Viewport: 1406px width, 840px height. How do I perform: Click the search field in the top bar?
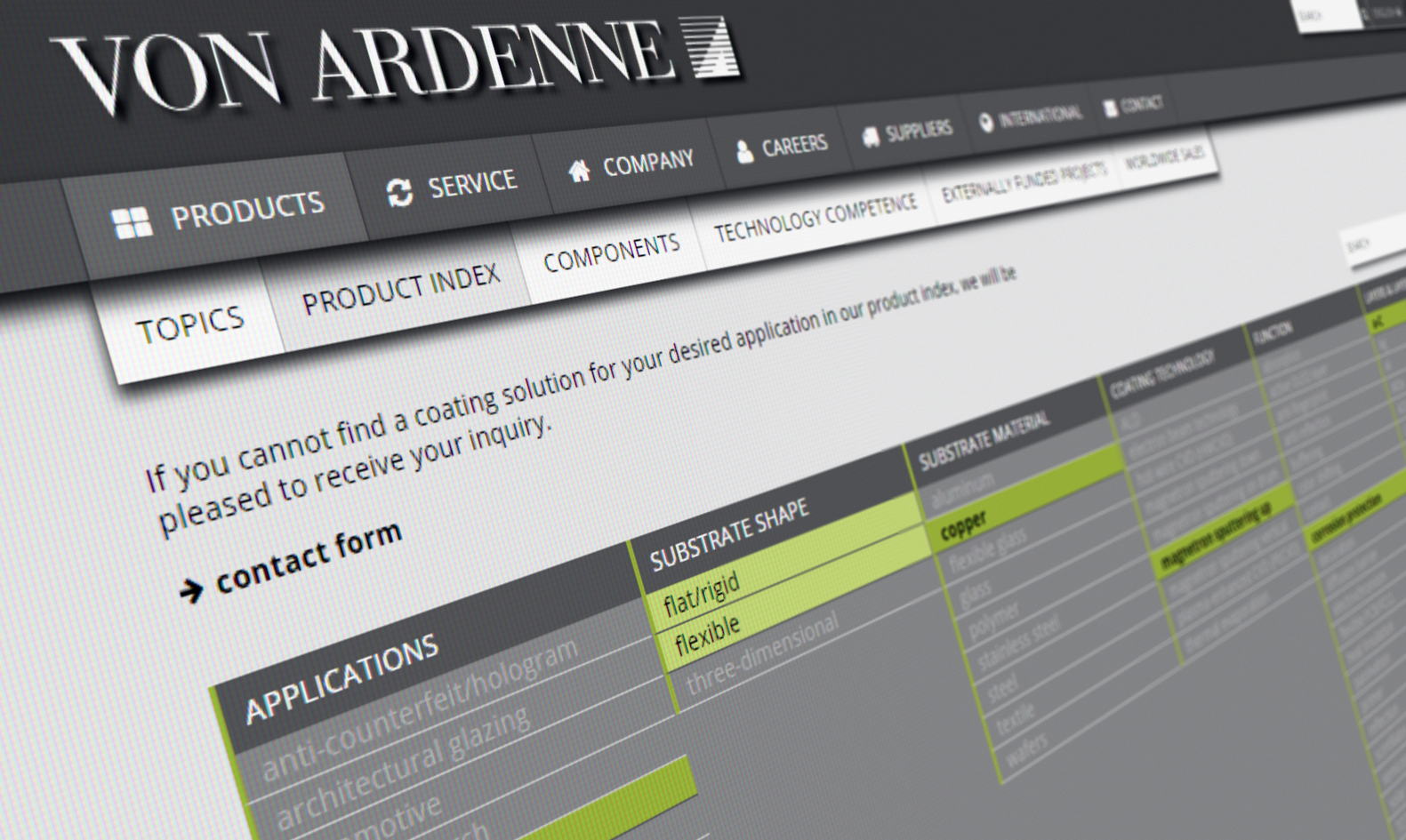pos(1327,15)
